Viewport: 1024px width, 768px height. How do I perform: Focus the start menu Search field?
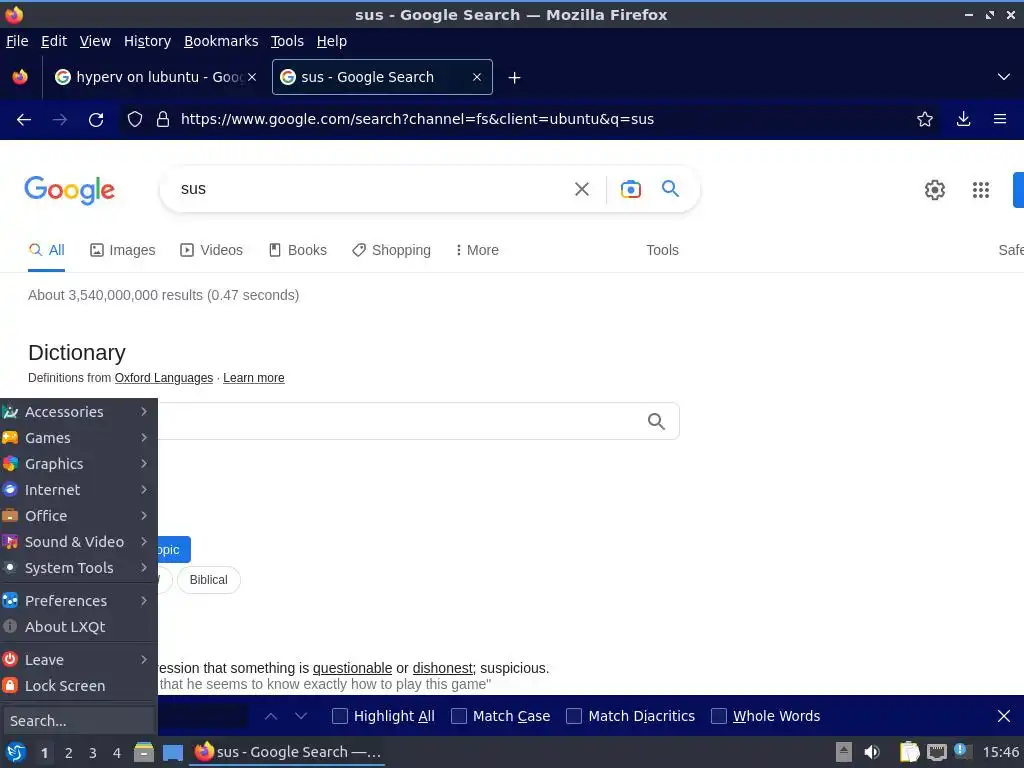(x=78, y=721)
